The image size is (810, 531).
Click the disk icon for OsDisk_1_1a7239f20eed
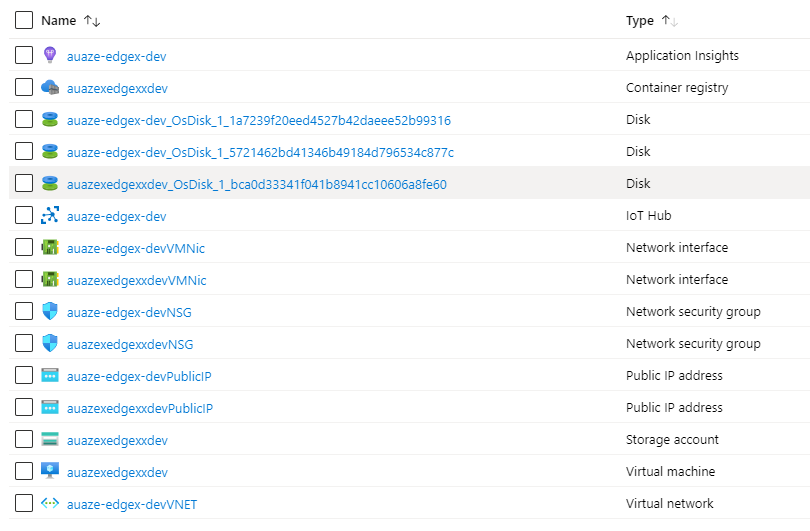[x=50, y=119]
